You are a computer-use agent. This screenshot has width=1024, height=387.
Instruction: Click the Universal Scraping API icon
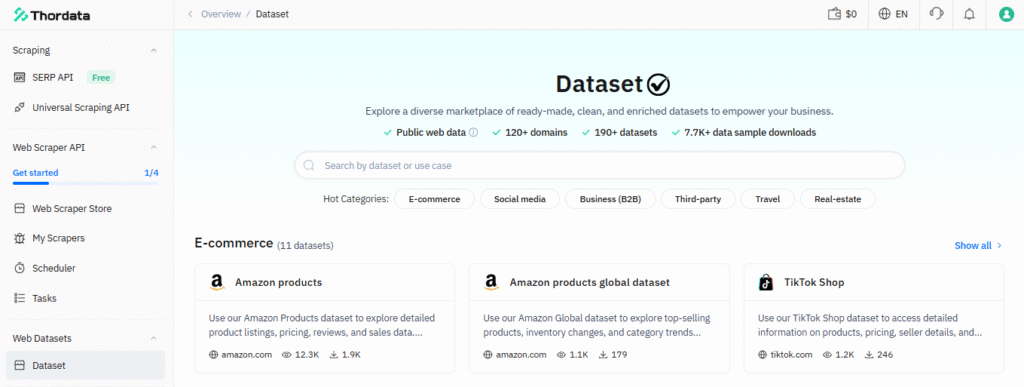coord(20,108)
